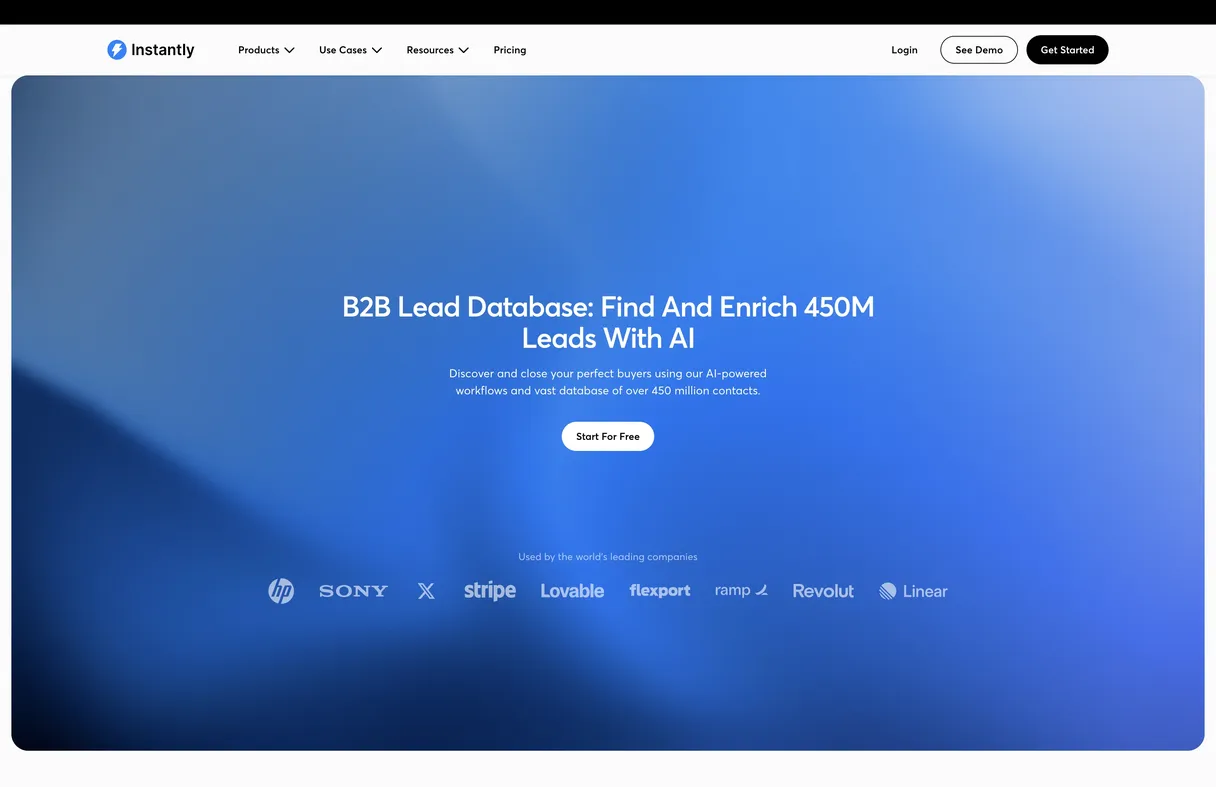The width and height of the screenshot is (1216, 787).
Task: Click the black Get Started button
Action: [1067, 50]
